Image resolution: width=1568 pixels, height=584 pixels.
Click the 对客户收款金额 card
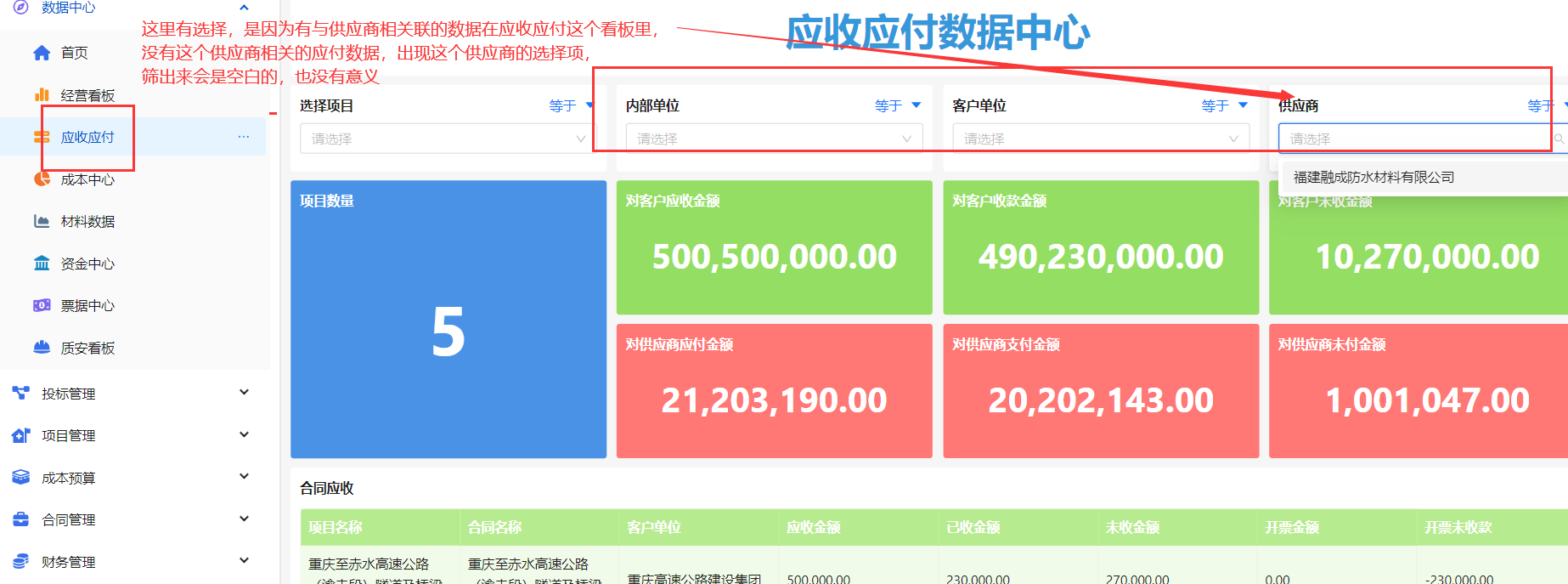point(1101,247)
